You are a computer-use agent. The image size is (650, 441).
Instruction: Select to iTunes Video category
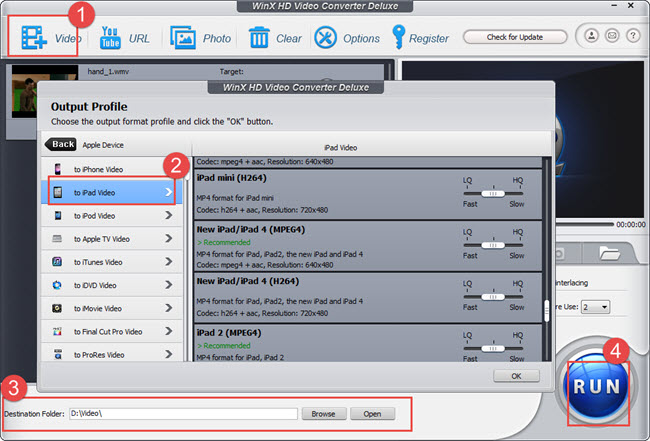click(112, 262)
